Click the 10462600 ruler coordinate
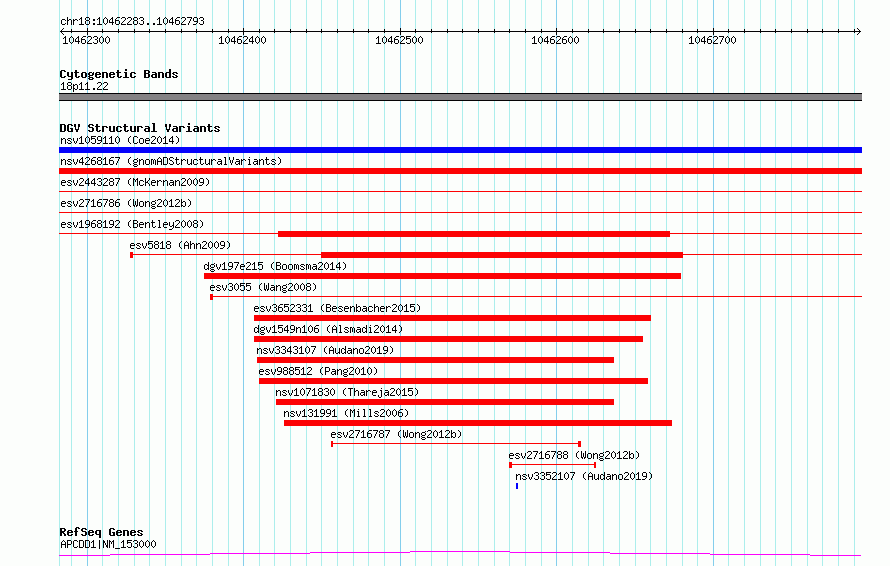890x566 pixels. coord(555,40)
